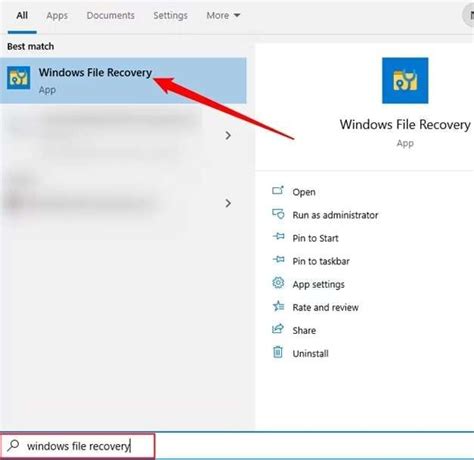Click Open in the app actions
Image resolution: width=474 pixels, height=460 pixels.
[304, 192]
